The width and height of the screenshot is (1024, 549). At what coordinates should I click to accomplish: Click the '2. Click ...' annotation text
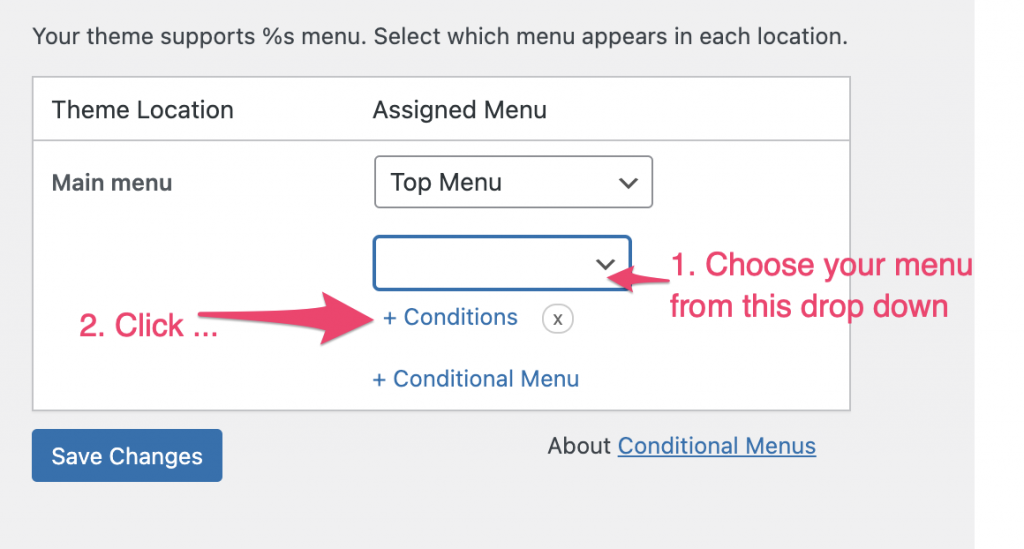coord(148,325)
